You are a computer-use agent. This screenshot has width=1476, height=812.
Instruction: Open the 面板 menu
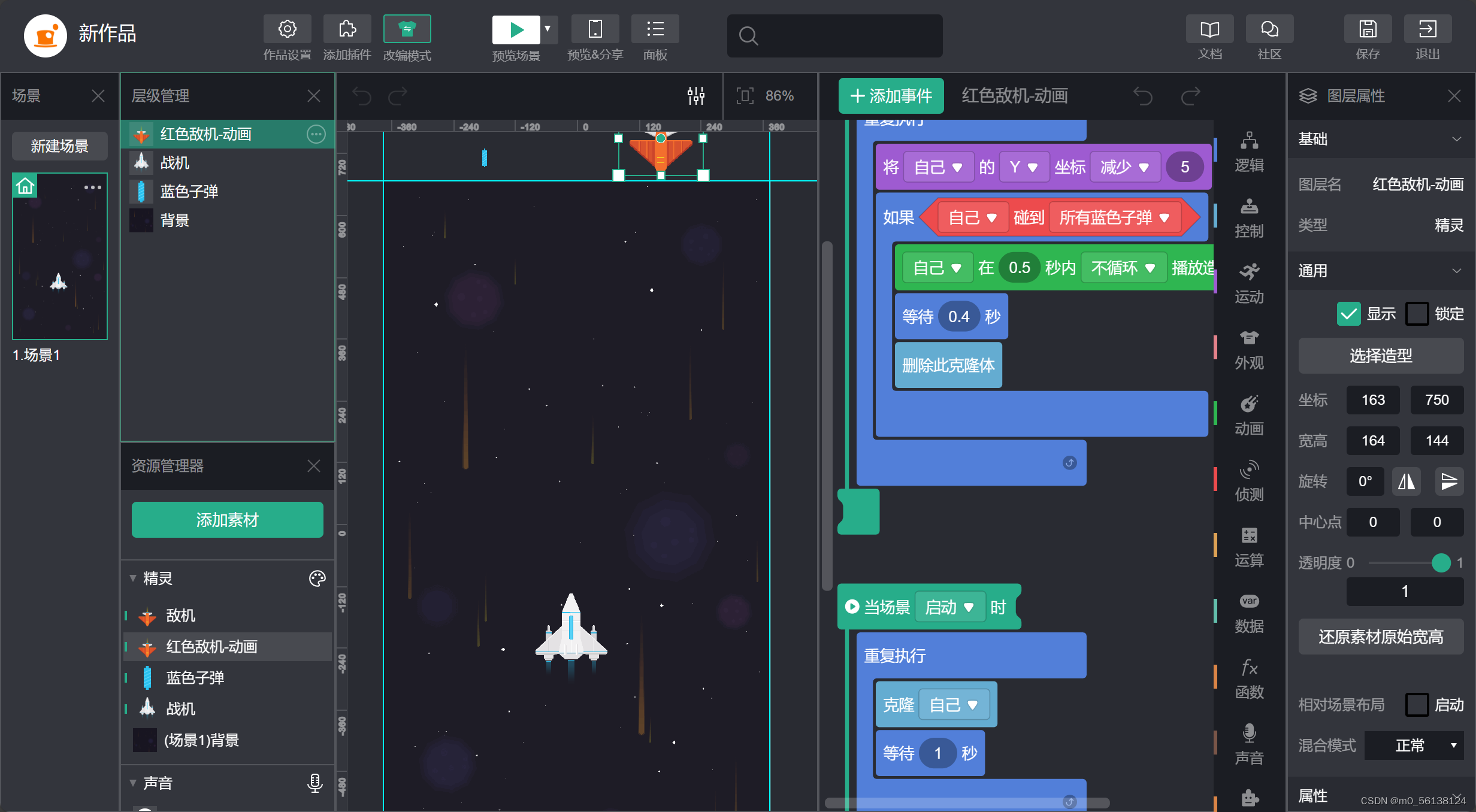pos(655,29)
